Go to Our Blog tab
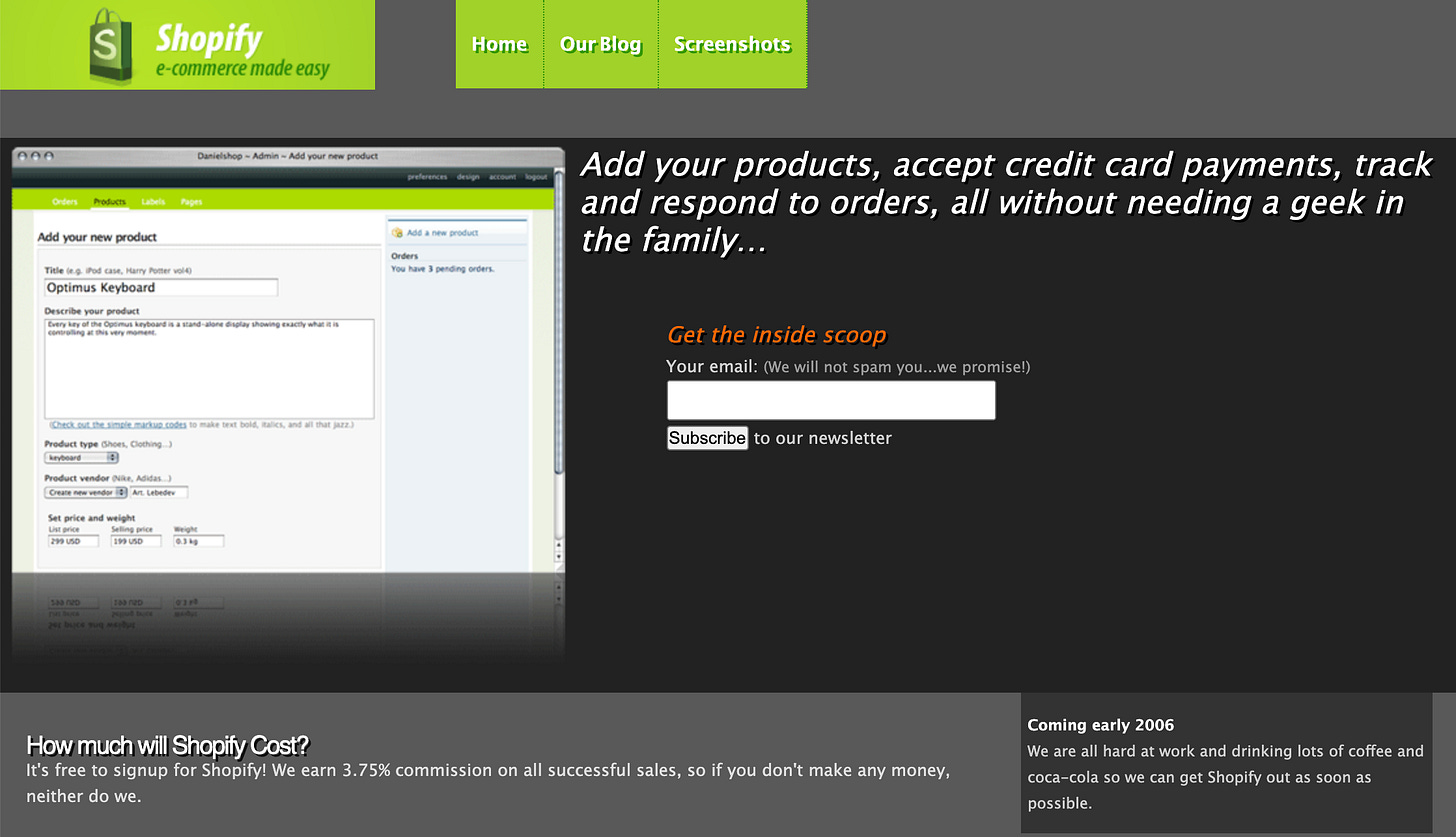Screen dimensions: 1456x837 (601, 44)
